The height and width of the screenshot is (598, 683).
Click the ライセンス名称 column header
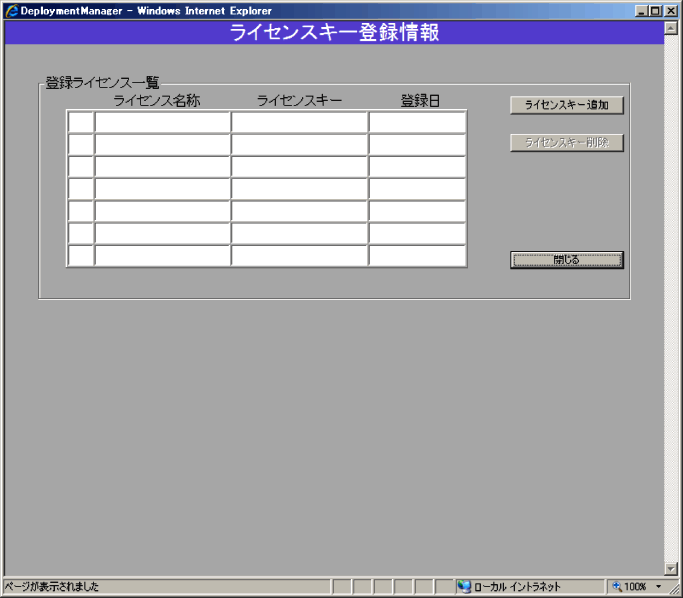pos(157,101)
